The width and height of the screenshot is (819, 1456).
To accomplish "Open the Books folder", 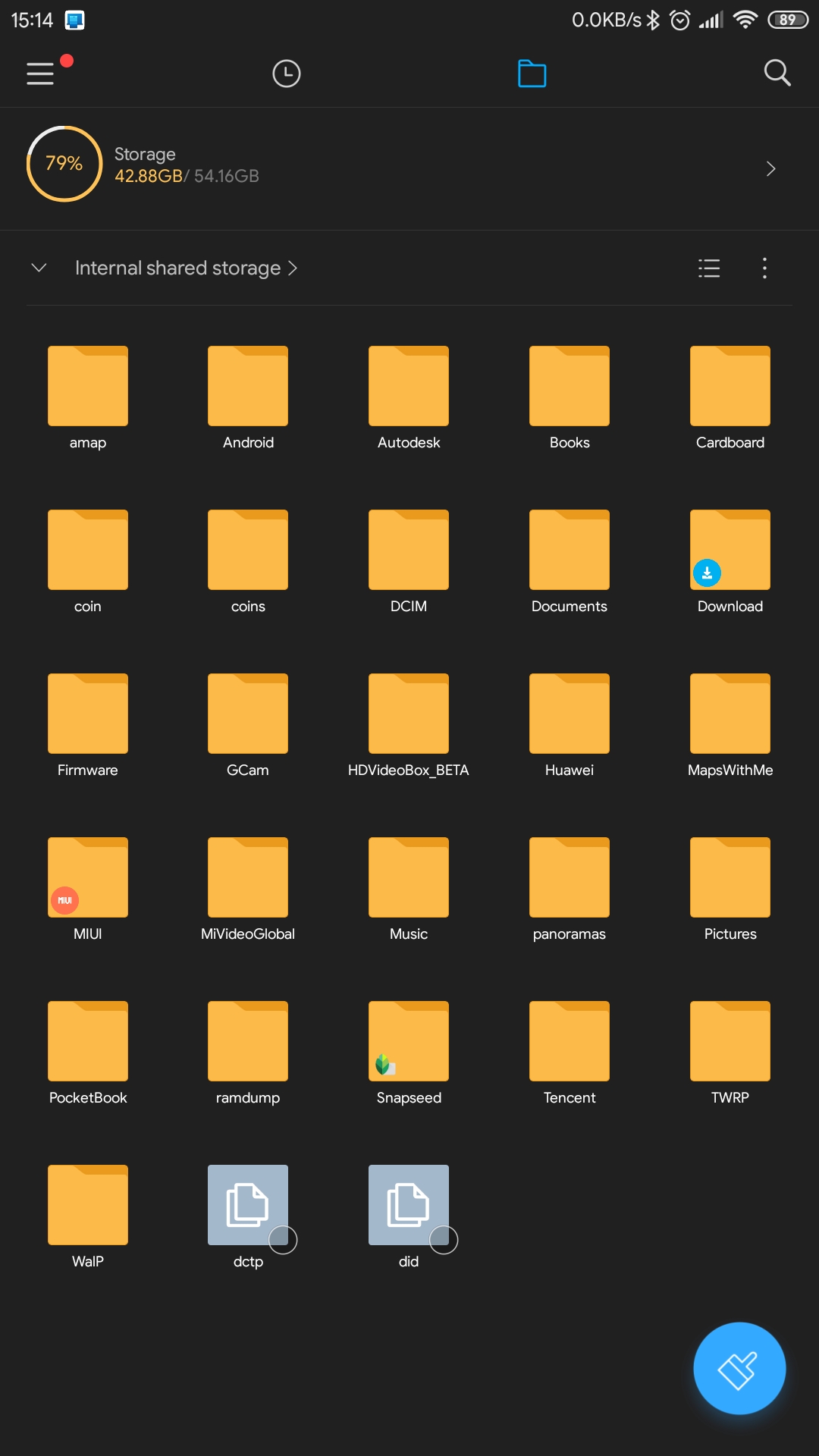I will pos(570,398).
